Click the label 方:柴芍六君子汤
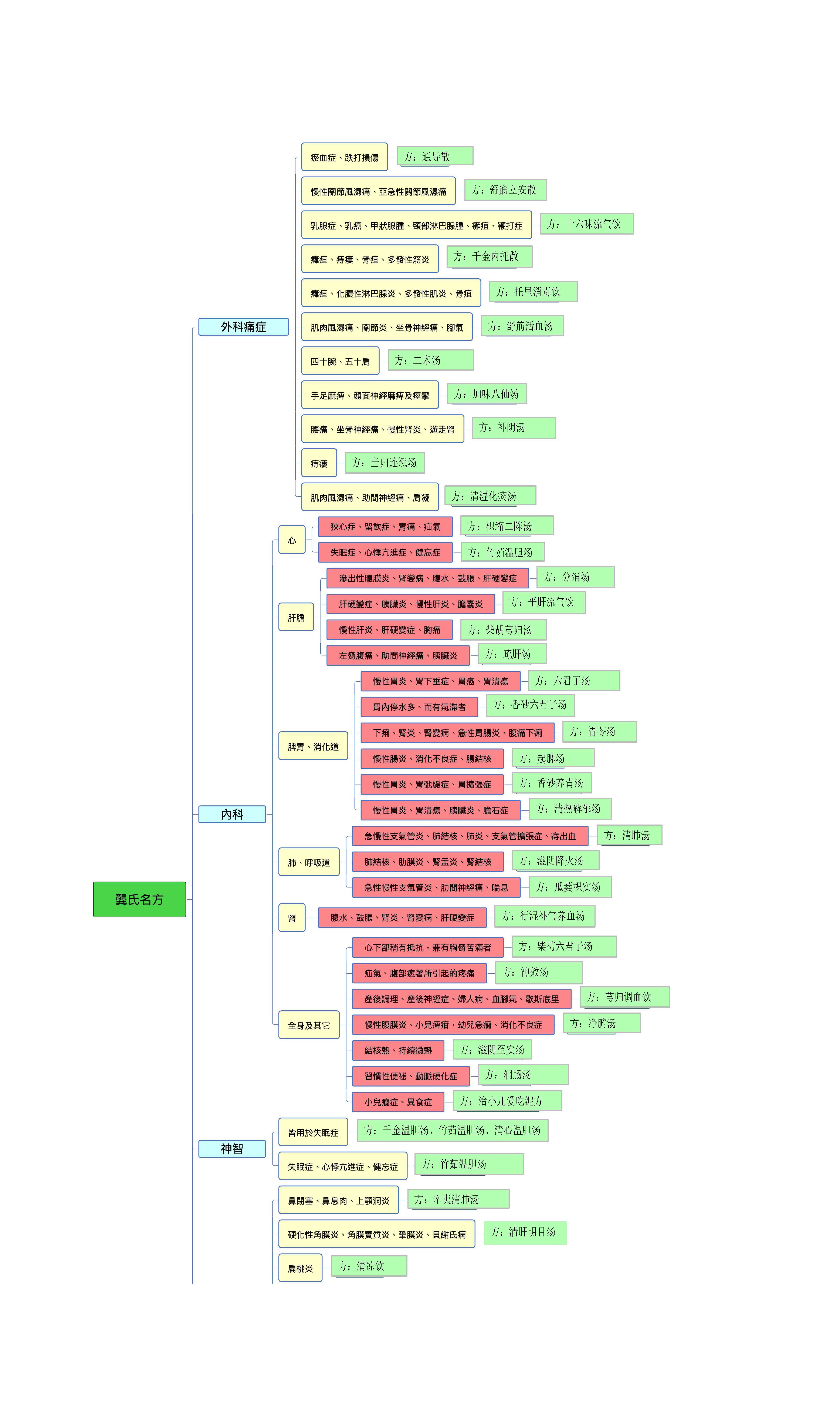The height and width of the screenshot is (1410, 840). pyautogui.click(x=564, y=946)
